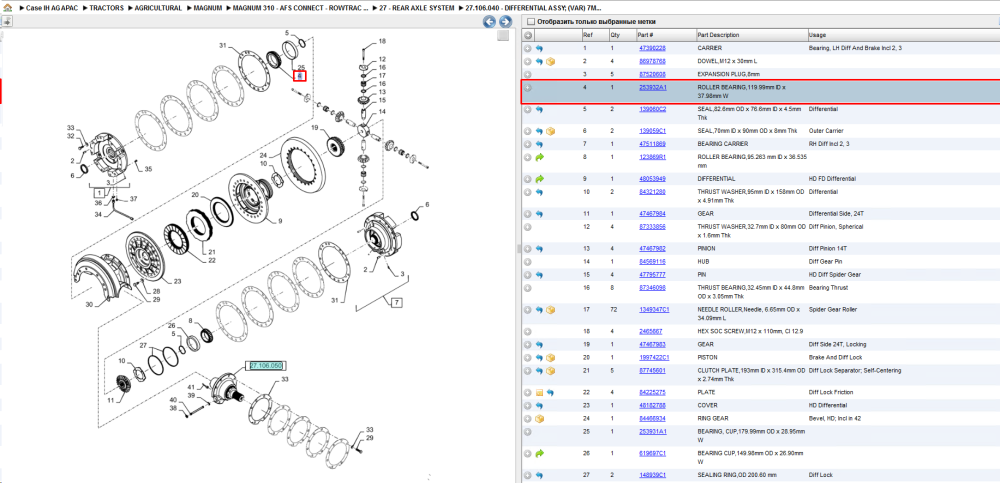Image resolution: width=1000 pixels, height=483 pixels.
Task: Click blue arrow icon for SEAL 82.6mm row
Action: (x=539, y=110)
